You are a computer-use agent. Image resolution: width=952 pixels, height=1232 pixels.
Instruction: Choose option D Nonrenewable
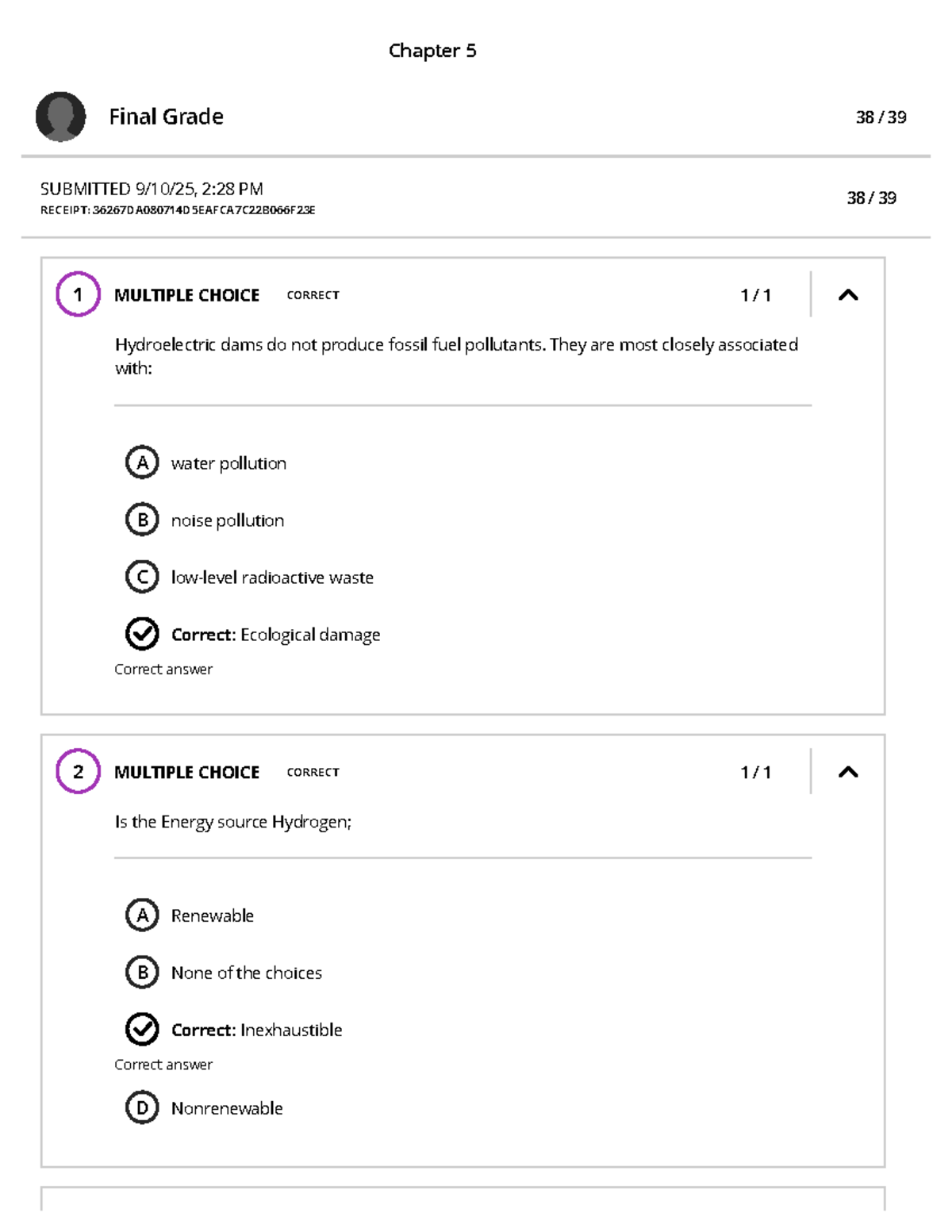(142, 1107)
